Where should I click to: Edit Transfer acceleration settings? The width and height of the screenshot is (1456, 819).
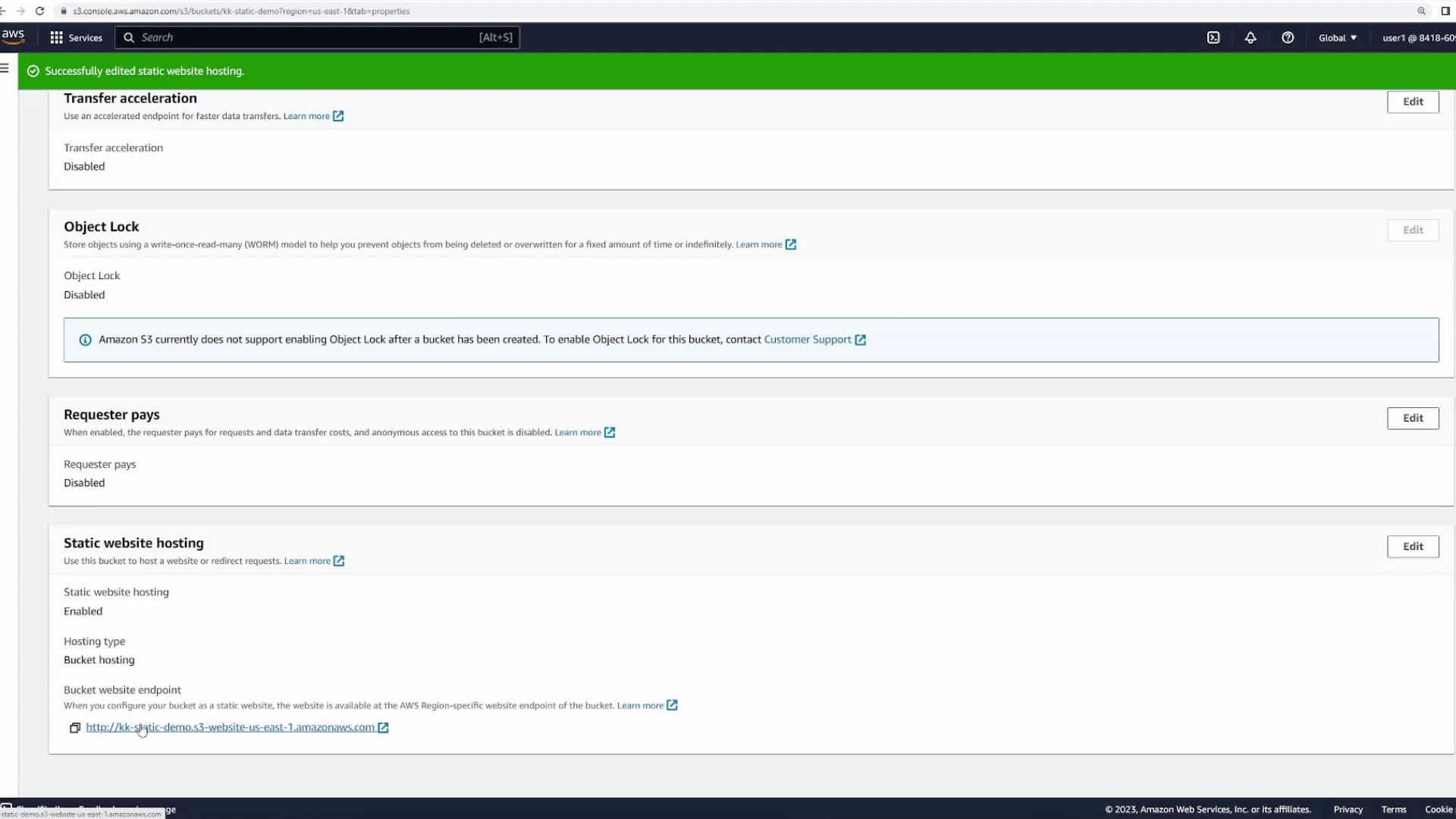click(x=1412, y=102)
